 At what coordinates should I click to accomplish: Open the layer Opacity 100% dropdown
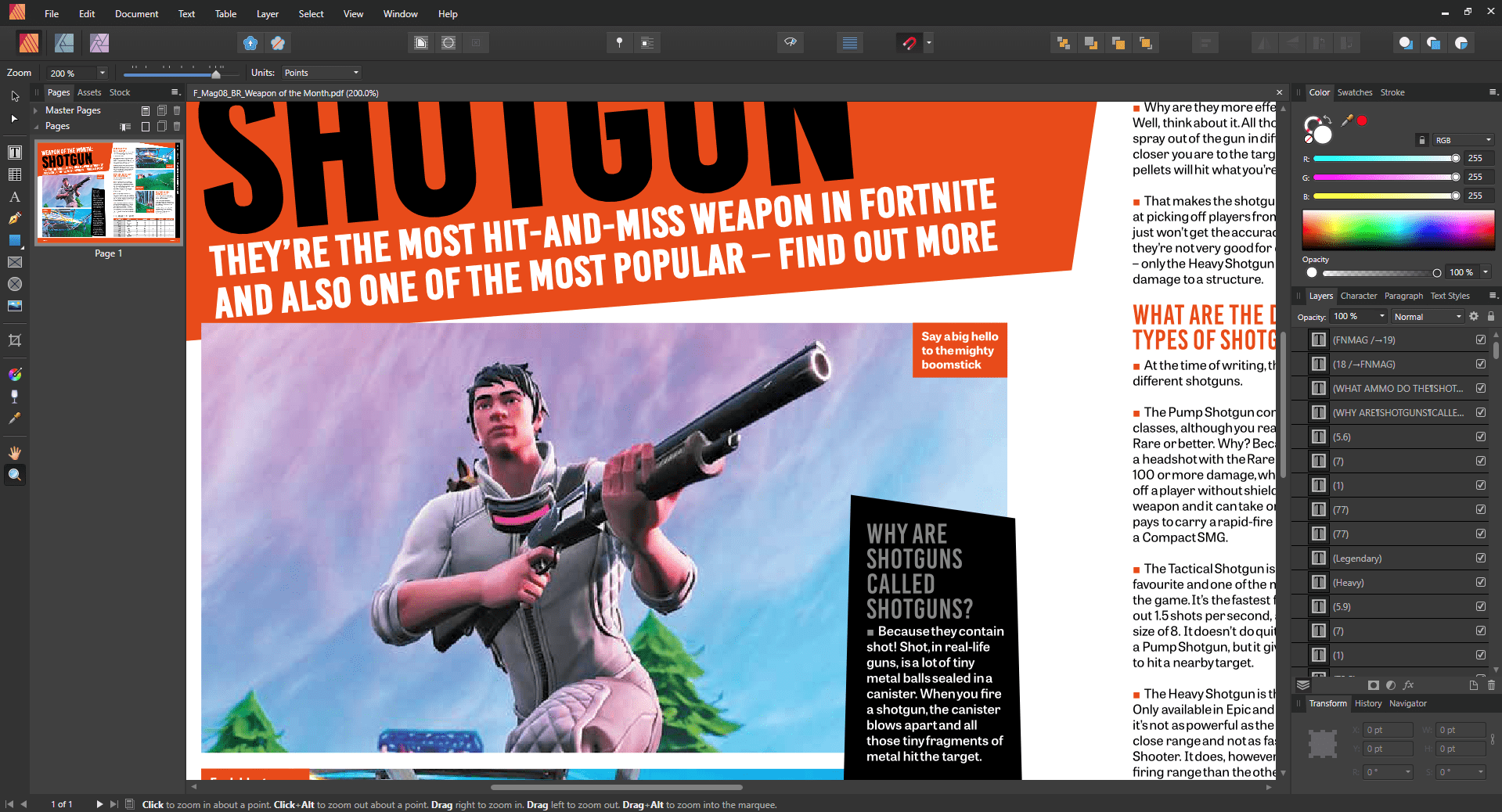1382,316
